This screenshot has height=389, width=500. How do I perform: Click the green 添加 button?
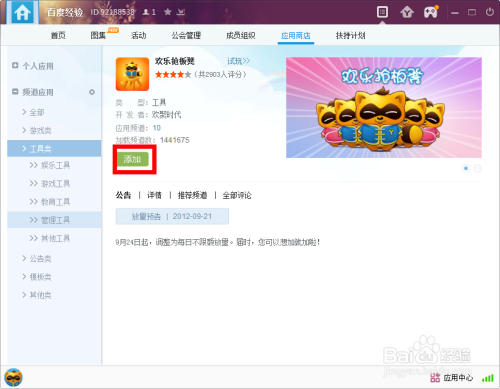click(132, 159)
